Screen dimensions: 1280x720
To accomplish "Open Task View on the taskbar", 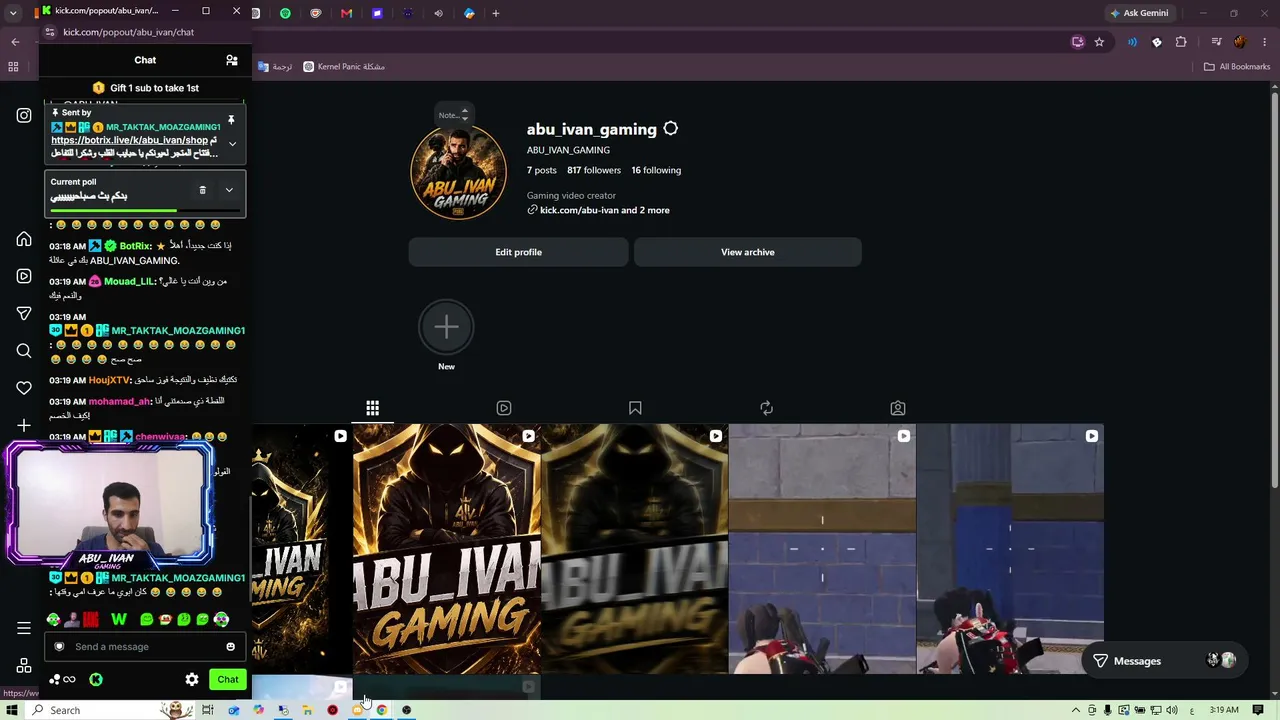I will pyautogui.click(x=208, y=710).
